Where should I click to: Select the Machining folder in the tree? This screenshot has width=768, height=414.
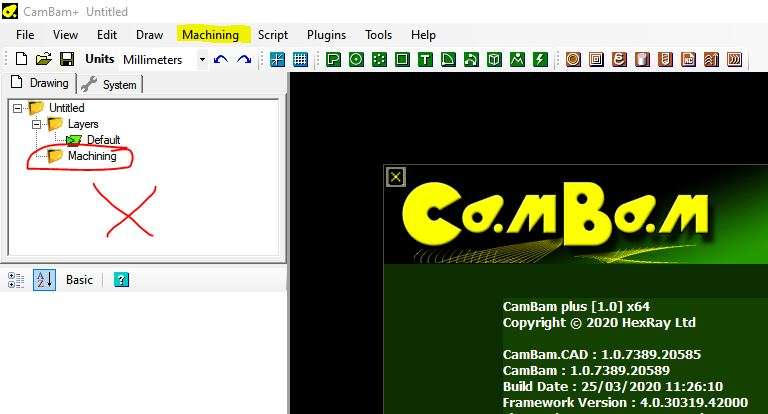[x=92, y=156]
